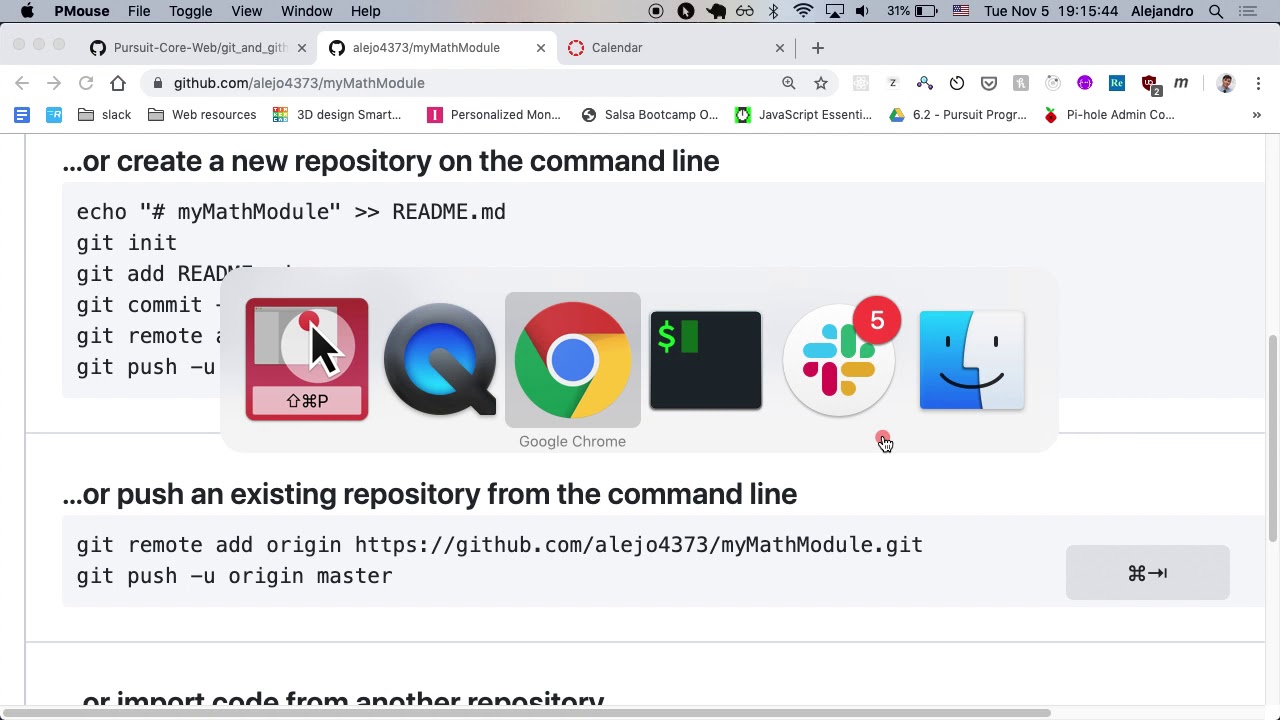Select Finder in app switcher
This screenshot has width=1280, height=720.
pos(972,360)
